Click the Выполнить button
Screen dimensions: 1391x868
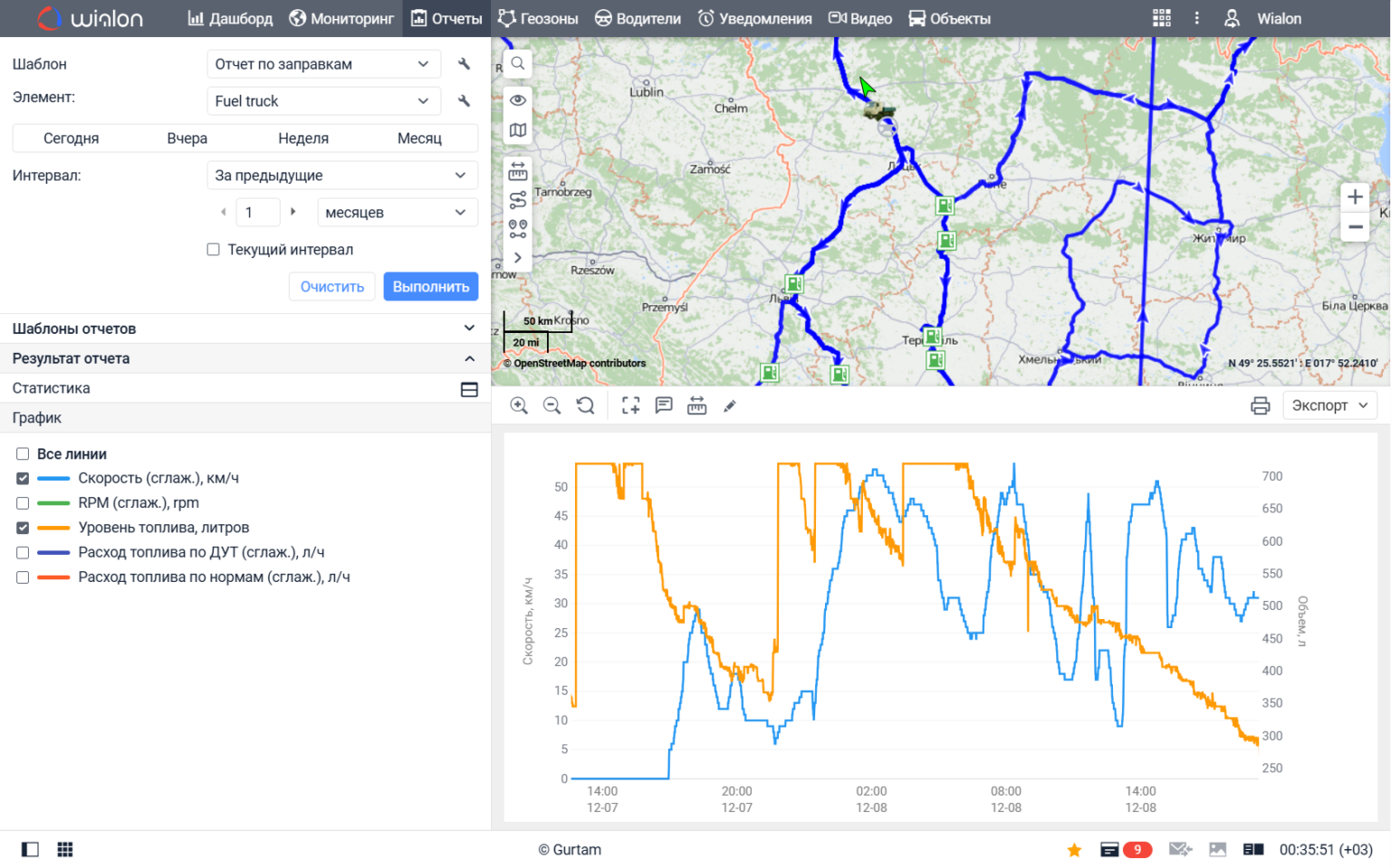(x=430, y=287)
